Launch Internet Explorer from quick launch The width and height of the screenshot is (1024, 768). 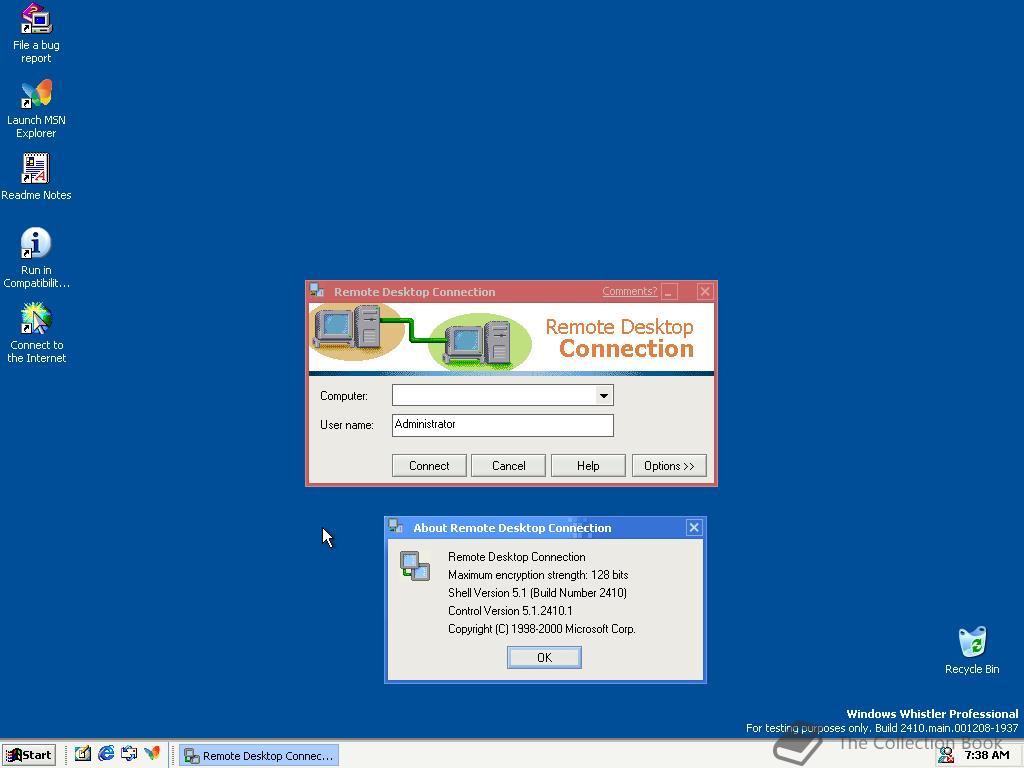106,754
